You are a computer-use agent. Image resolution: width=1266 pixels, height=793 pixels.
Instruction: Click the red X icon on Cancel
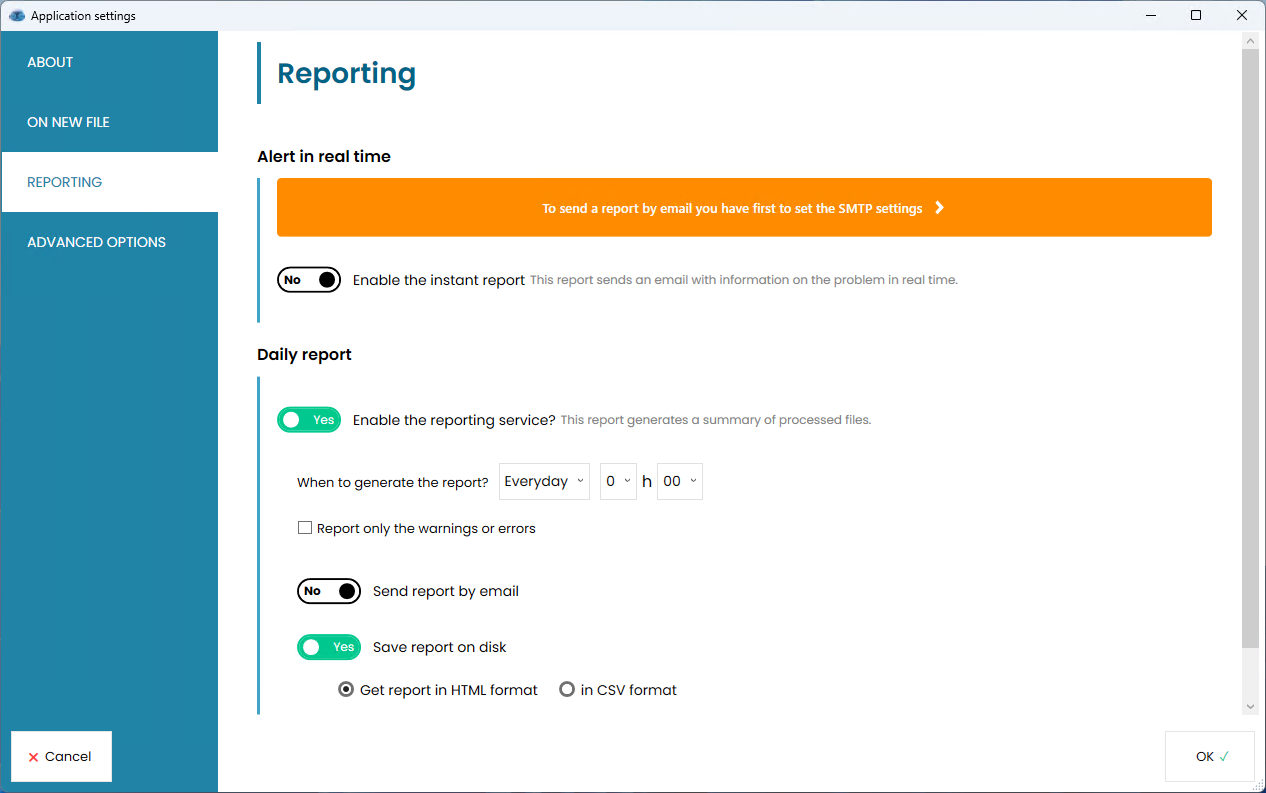(33, 757)
